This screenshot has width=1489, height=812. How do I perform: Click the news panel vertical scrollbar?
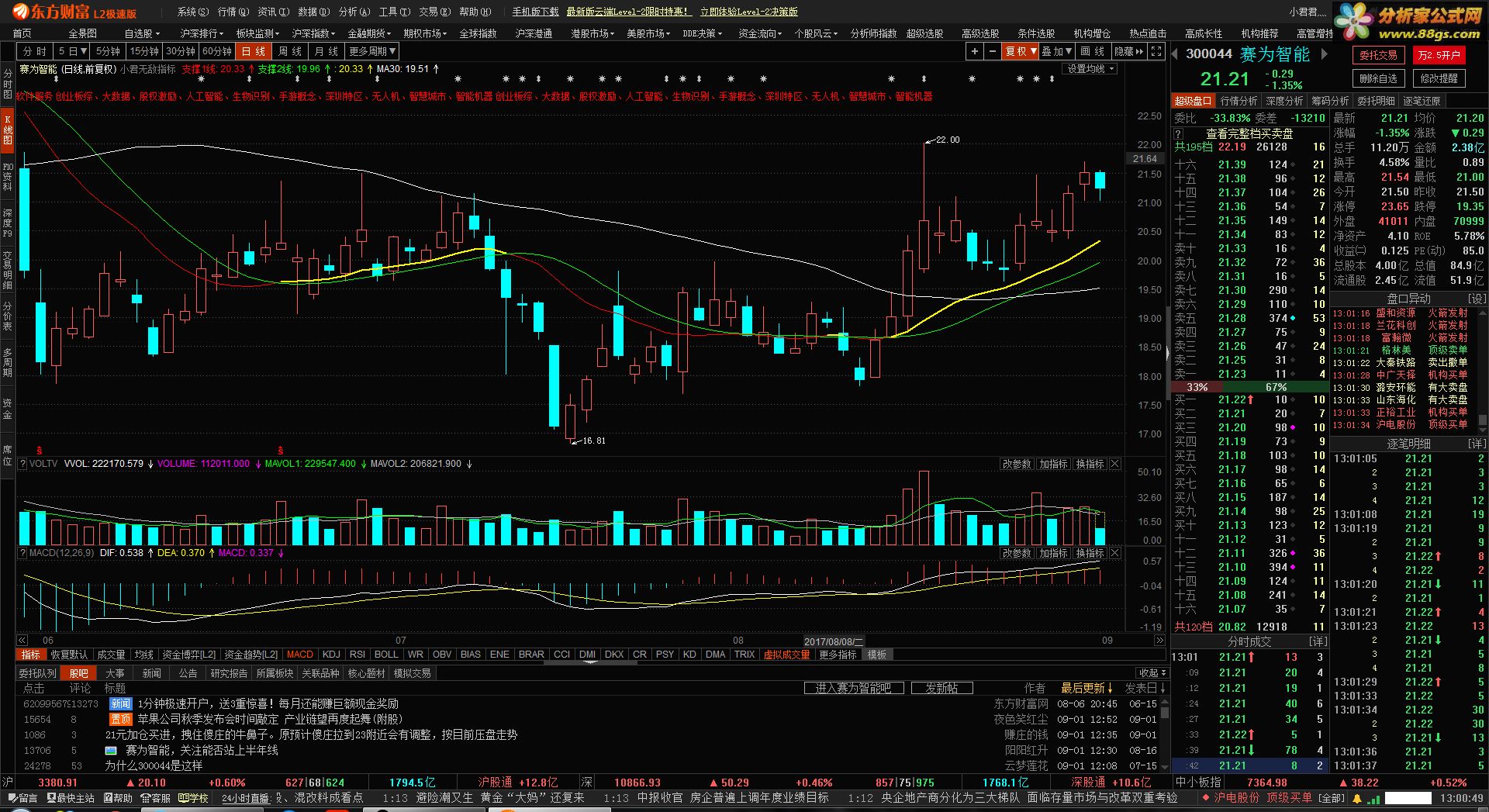pyautogui.click(x=1164, y=733)
